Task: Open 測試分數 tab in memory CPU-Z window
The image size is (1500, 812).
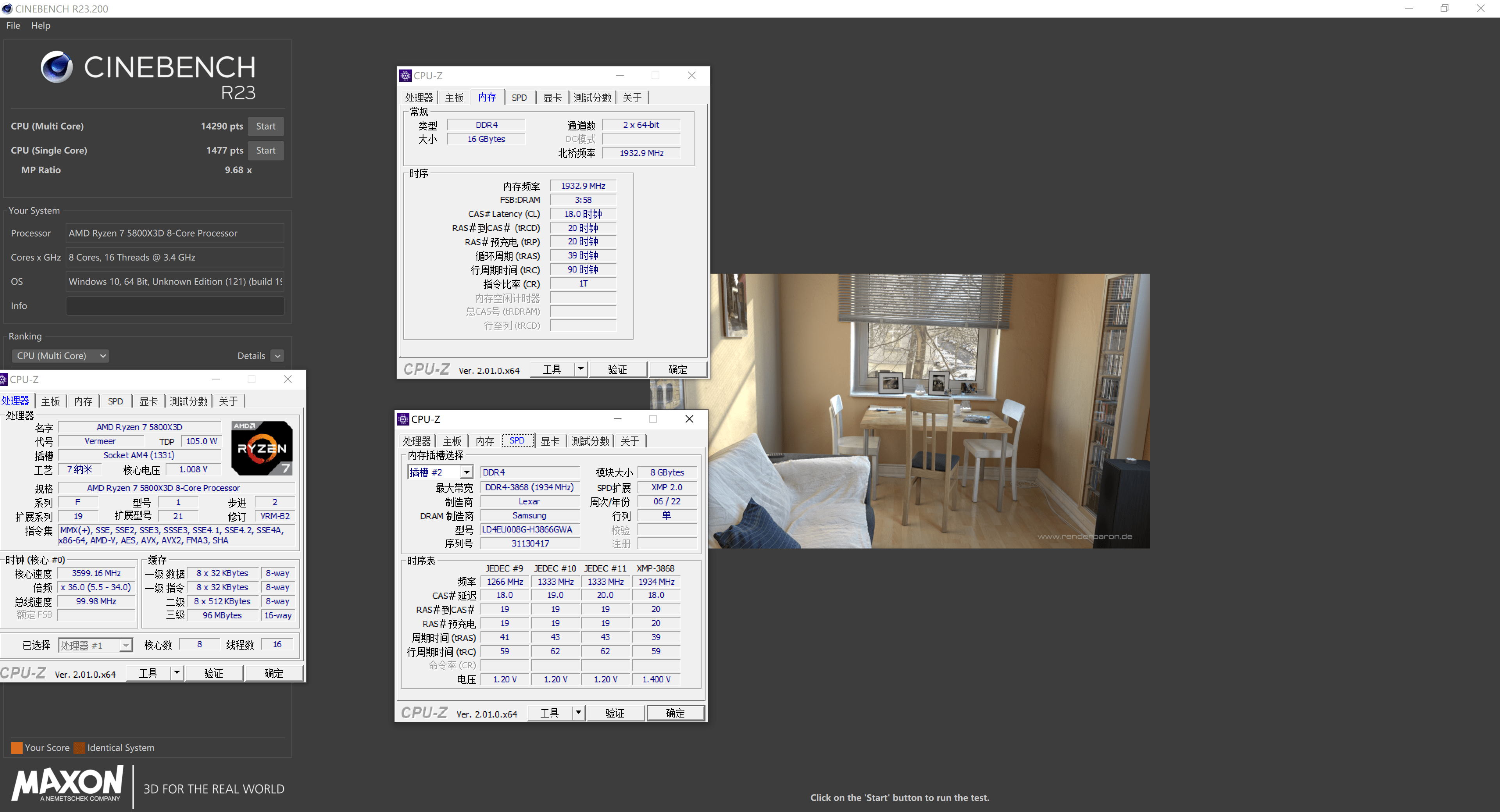Action: pyautogui.click(x=593, y=98)
